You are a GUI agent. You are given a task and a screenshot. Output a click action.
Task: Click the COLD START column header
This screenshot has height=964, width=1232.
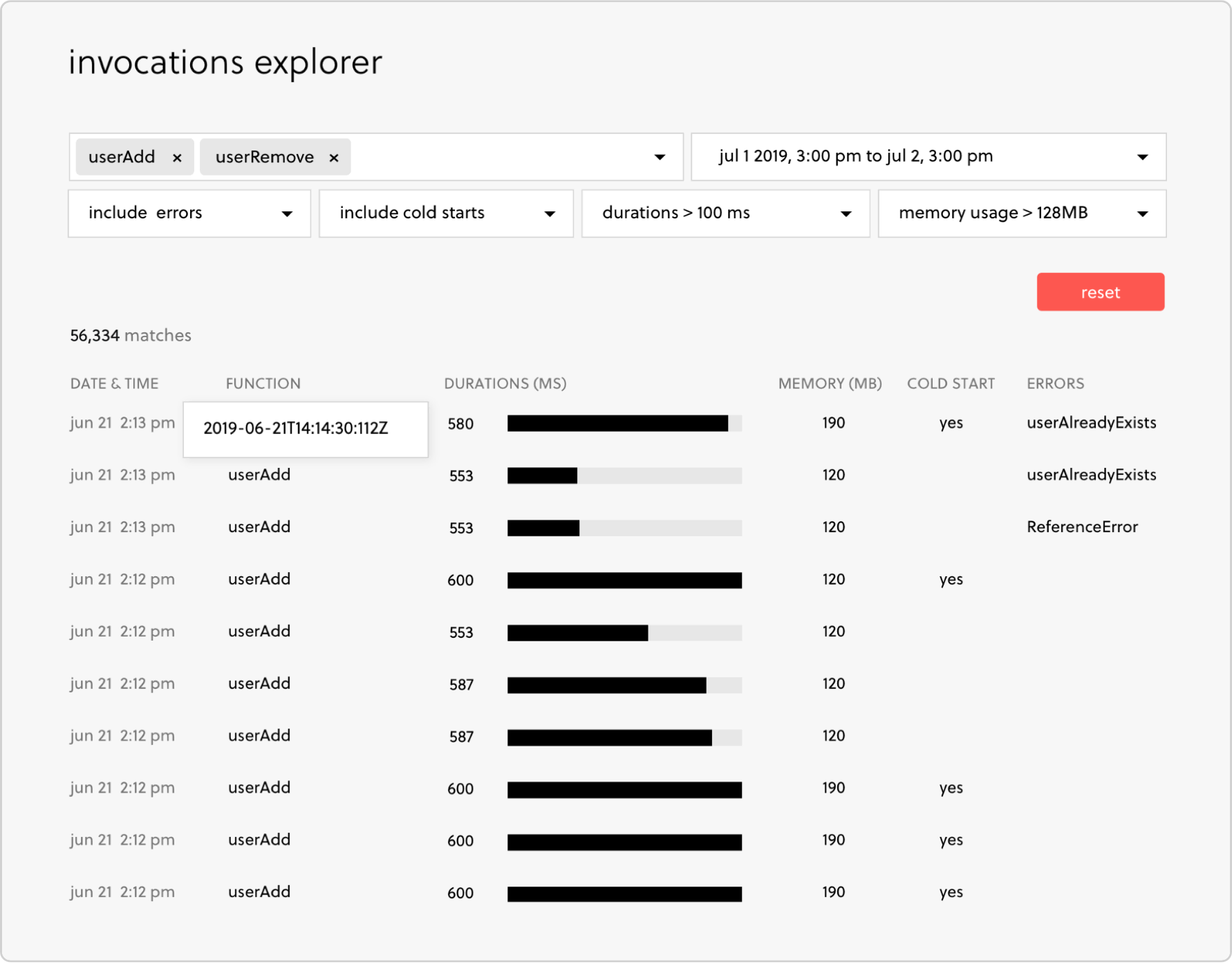pyautogui.click(x=951, y=384)
